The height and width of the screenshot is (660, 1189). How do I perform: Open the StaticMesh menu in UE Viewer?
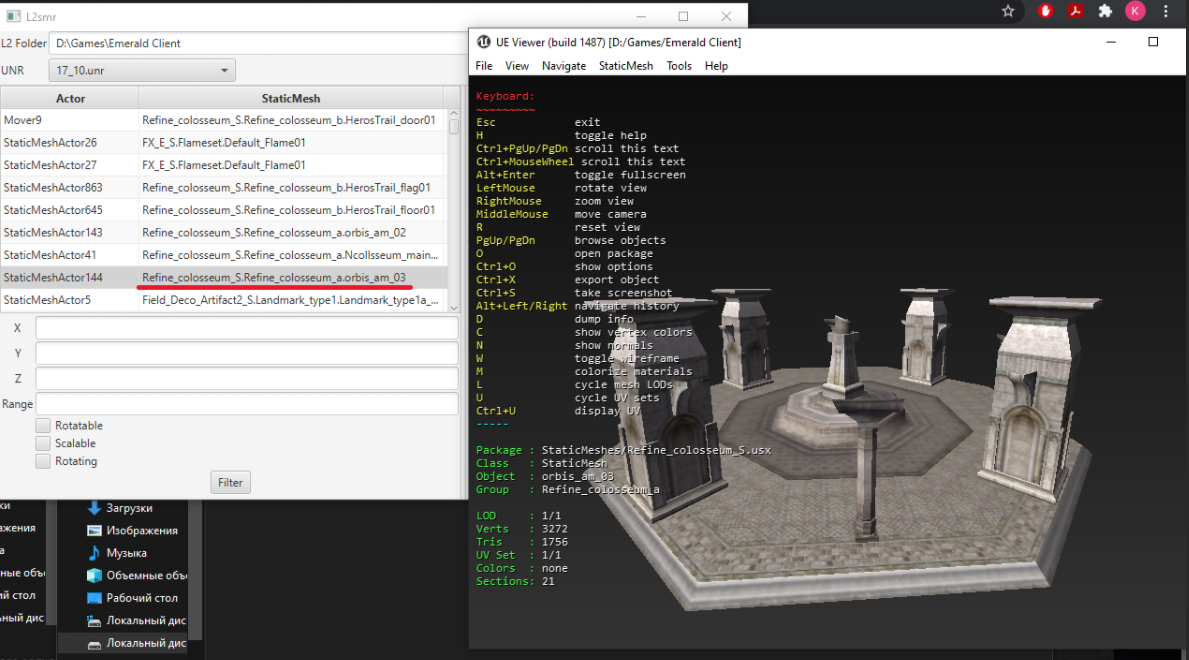click(625, 66)
